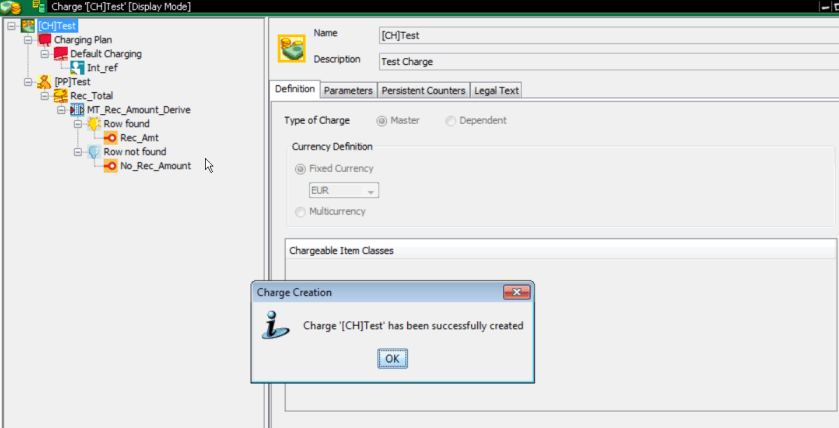This screenshot has width=839, height=428.
Task: Open the Legal Text tab
Action: point(497,90)
